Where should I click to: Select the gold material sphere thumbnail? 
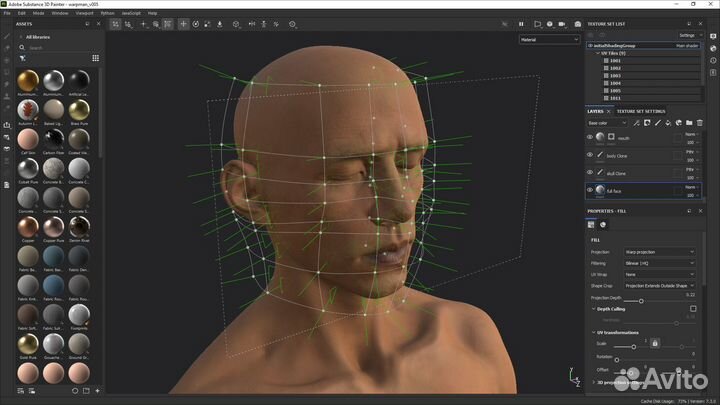(x=28, y=80)
